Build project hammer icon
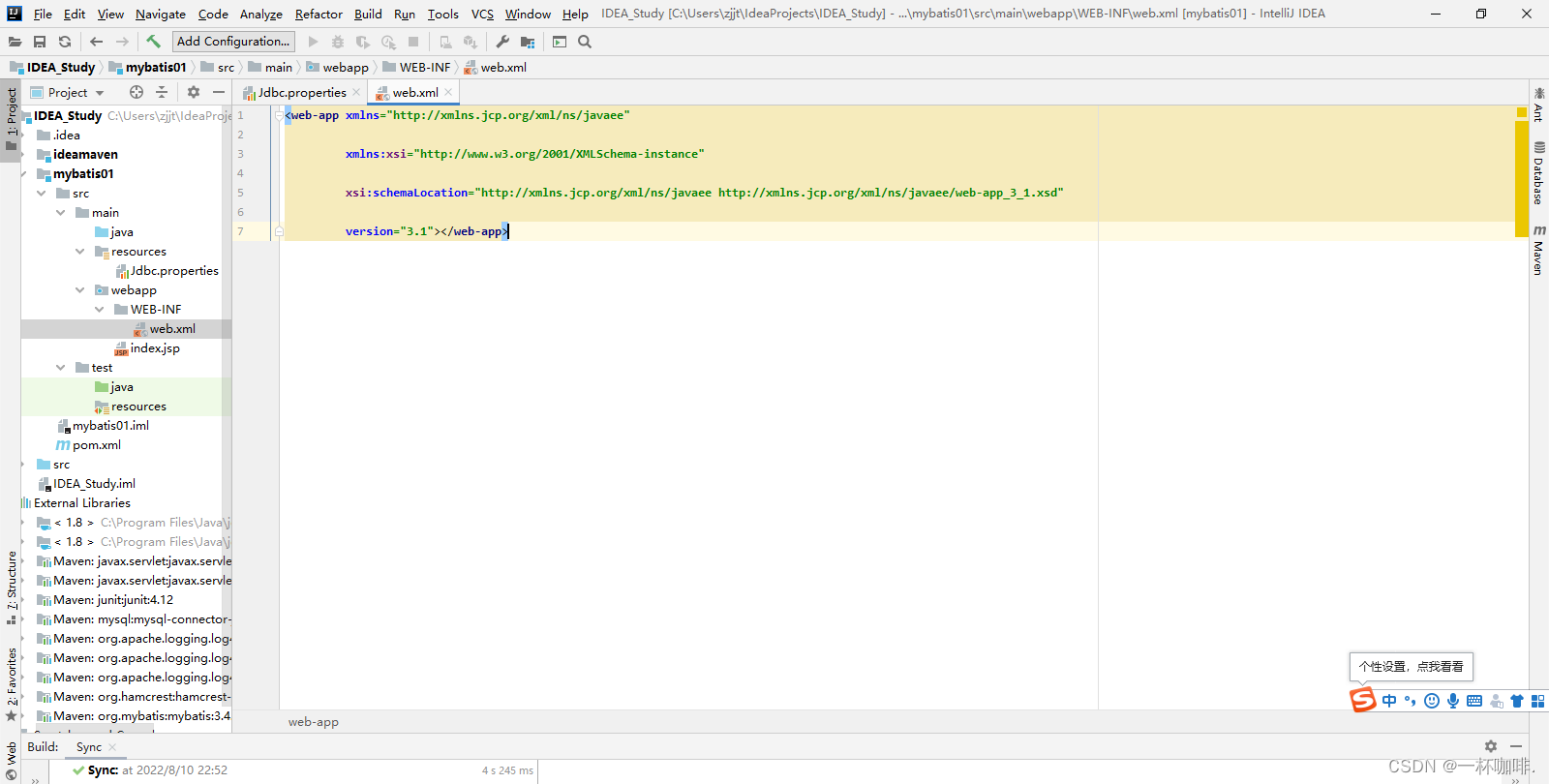1549x784 pixels. (153, 42)
